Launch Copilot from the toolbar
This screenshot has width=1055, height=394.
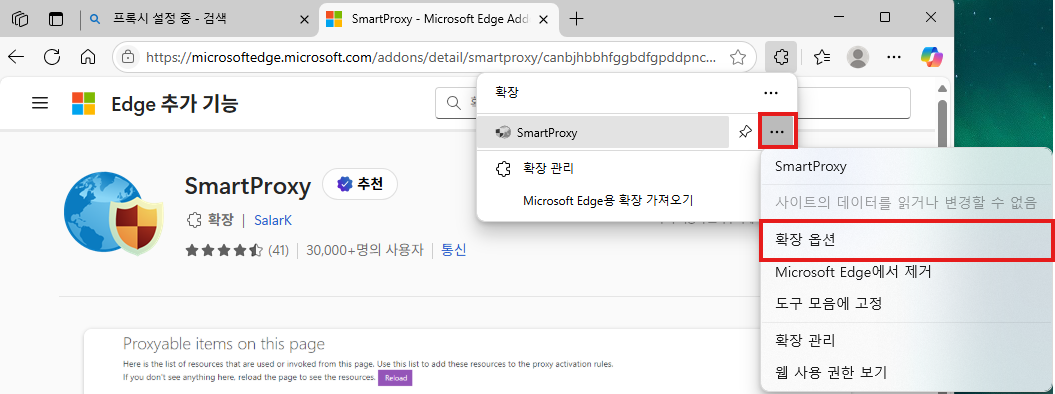pyautogui.click(x=932, y=57)
